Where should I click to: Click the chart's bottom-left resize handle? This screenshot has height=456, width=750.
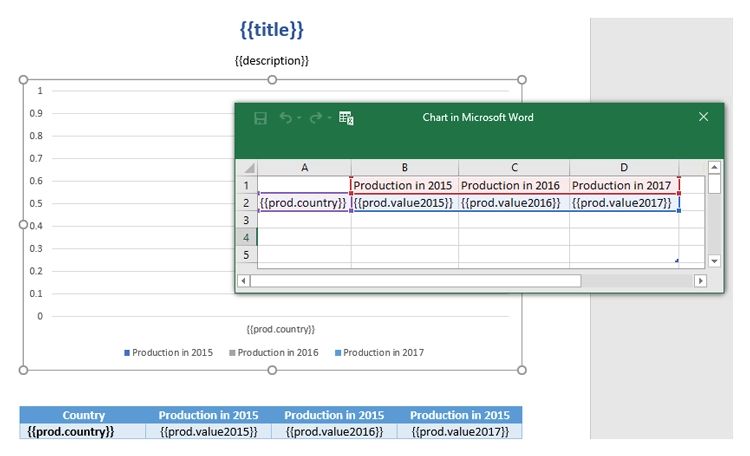click(x=23, y=370)
